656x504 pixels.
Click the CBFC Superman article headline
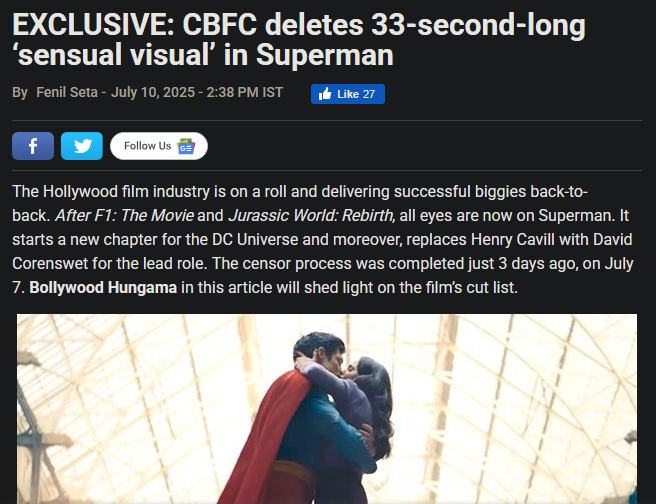tap(300, 40)
